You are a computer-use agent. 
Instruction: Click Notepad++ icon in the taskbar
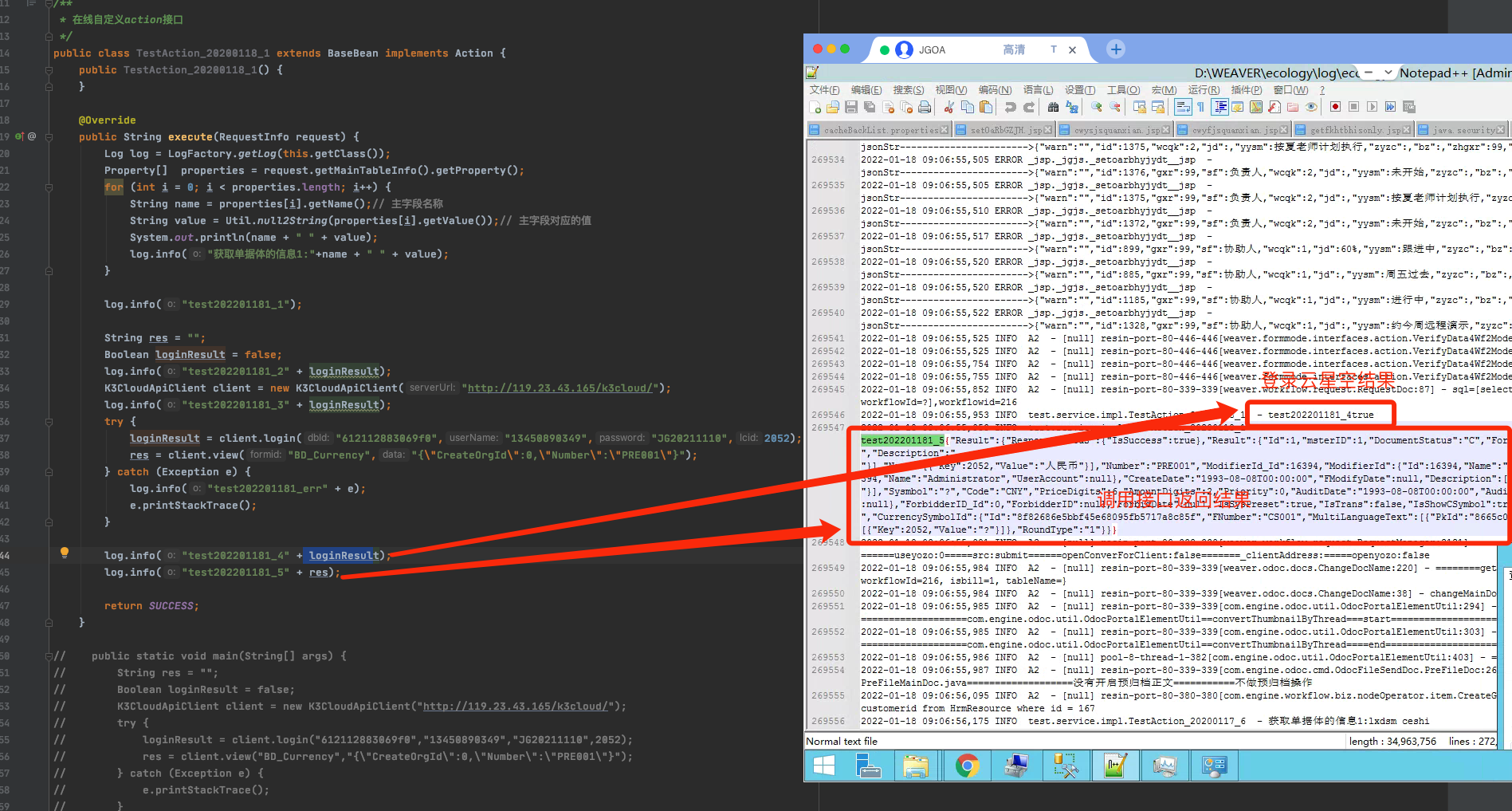click(1115, 766)
